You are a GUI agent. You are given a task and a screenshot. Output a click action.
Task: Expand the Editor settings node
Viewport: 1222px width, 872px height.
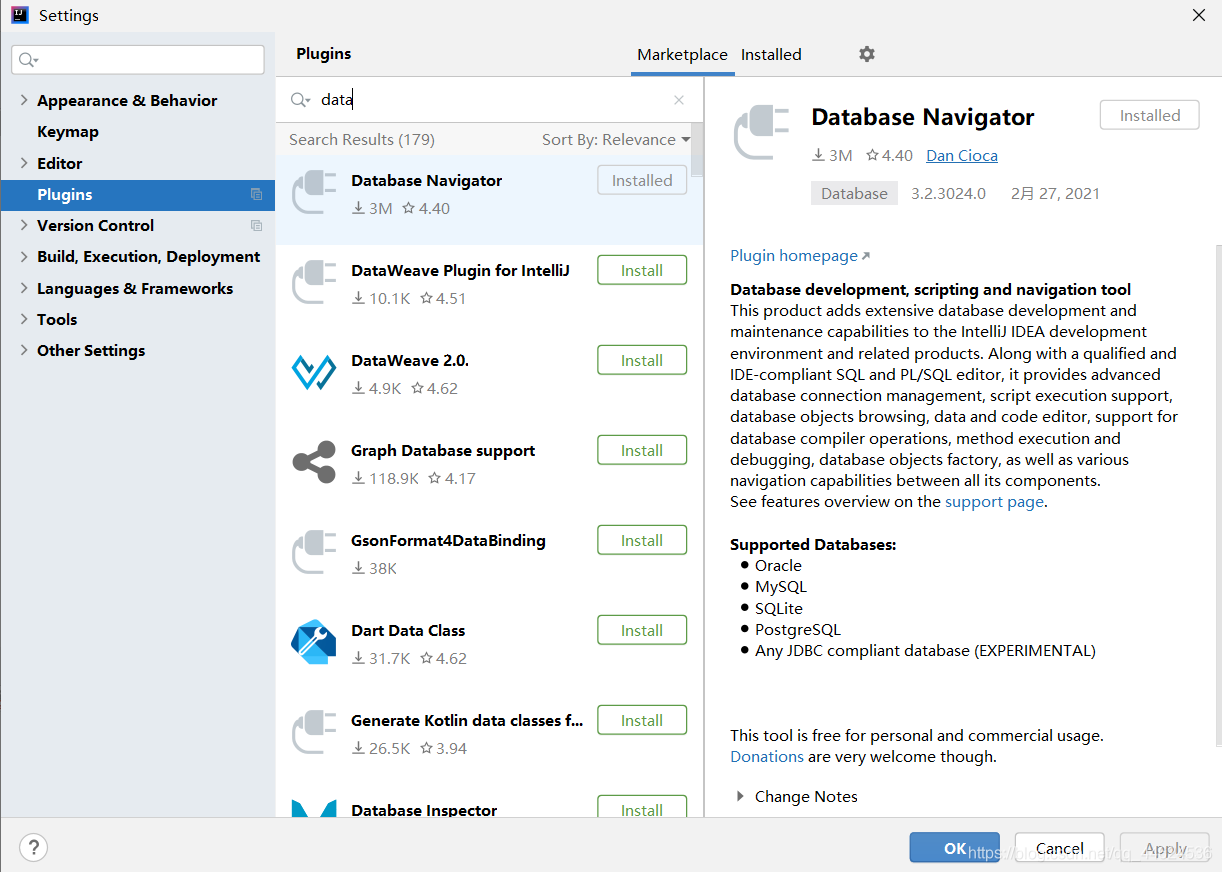tap(24, 163)
